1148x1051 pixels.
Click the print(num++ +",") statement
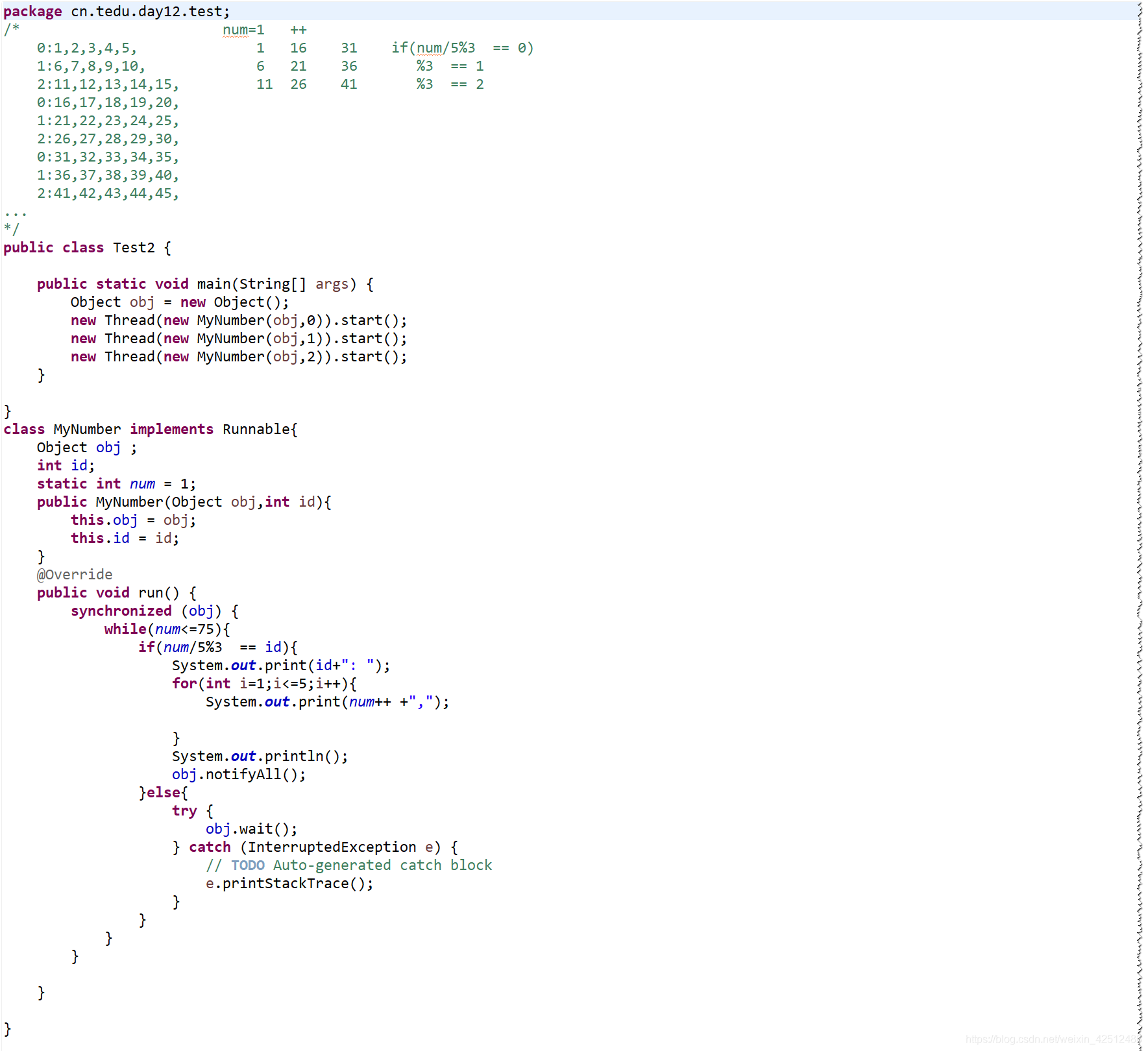pos(327,701)
